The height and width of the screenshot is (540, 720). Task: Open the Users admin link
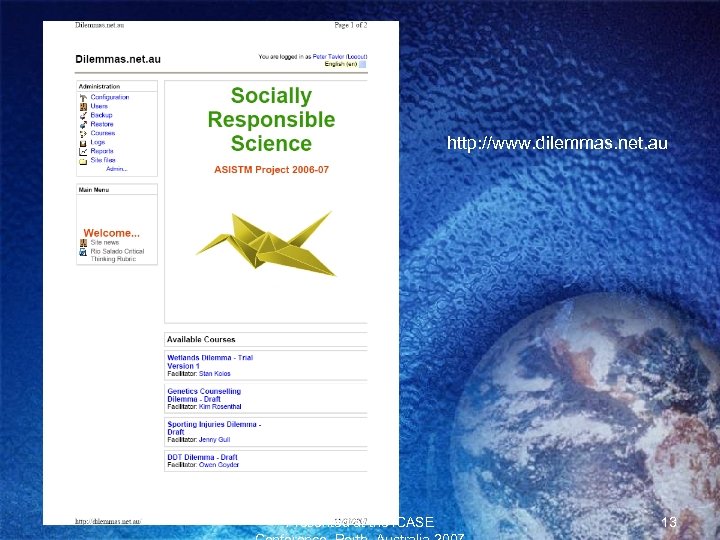tap(99, 106)
